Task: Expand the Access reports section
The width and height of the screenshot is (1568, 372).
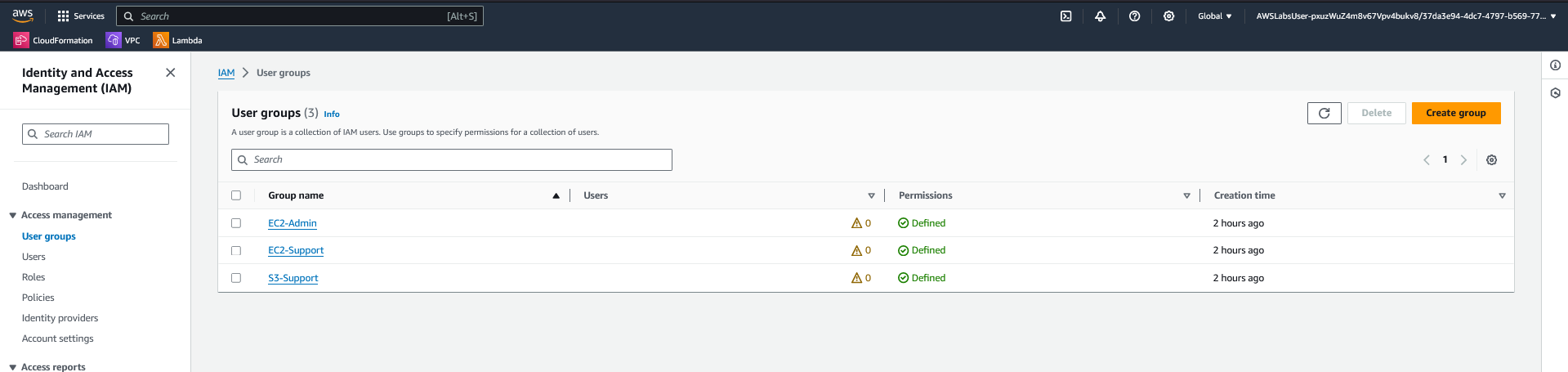Action: tap(13, 367)
